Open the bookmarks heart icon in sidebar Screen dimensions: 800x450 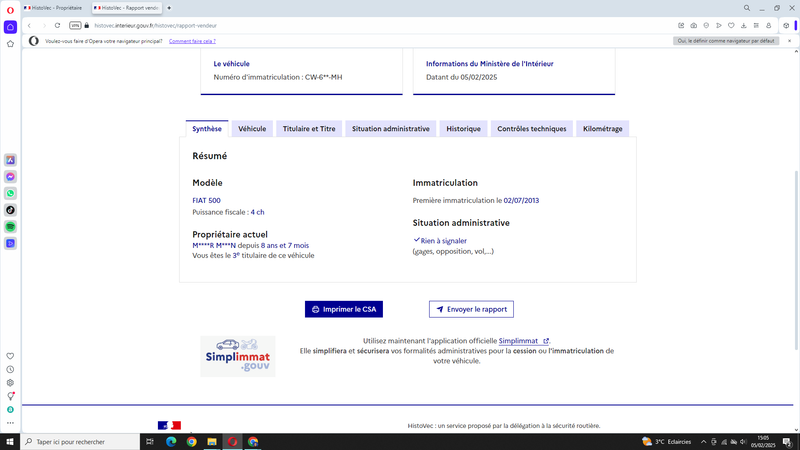click(x=10, y=356)
